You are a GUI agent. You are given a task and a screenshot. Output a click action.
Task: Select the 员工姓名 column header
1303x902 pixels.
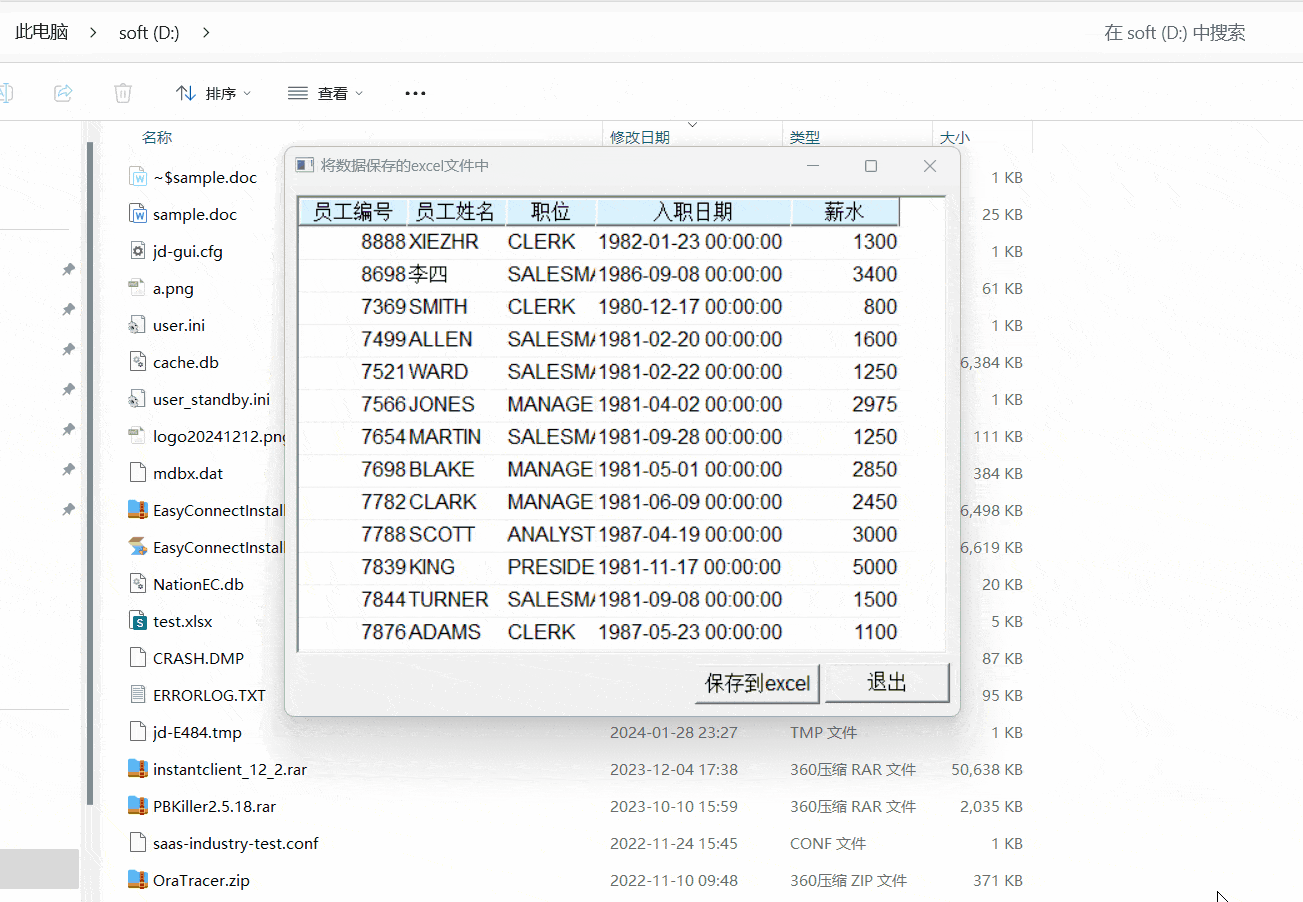coord(455,212)
